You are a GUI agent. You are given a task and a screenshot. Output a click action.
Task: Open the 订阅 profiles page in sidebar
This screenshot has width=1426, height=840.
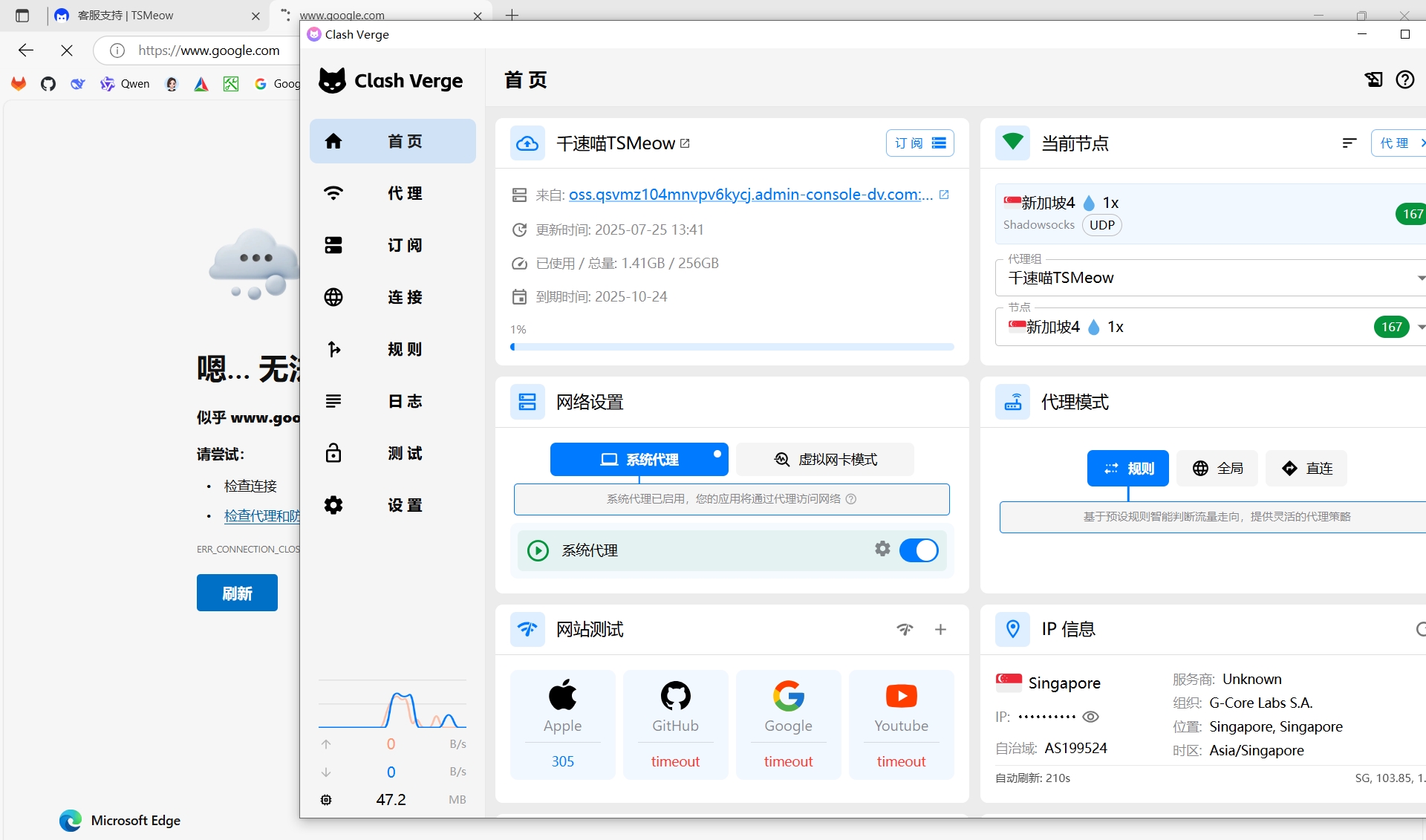392,245
